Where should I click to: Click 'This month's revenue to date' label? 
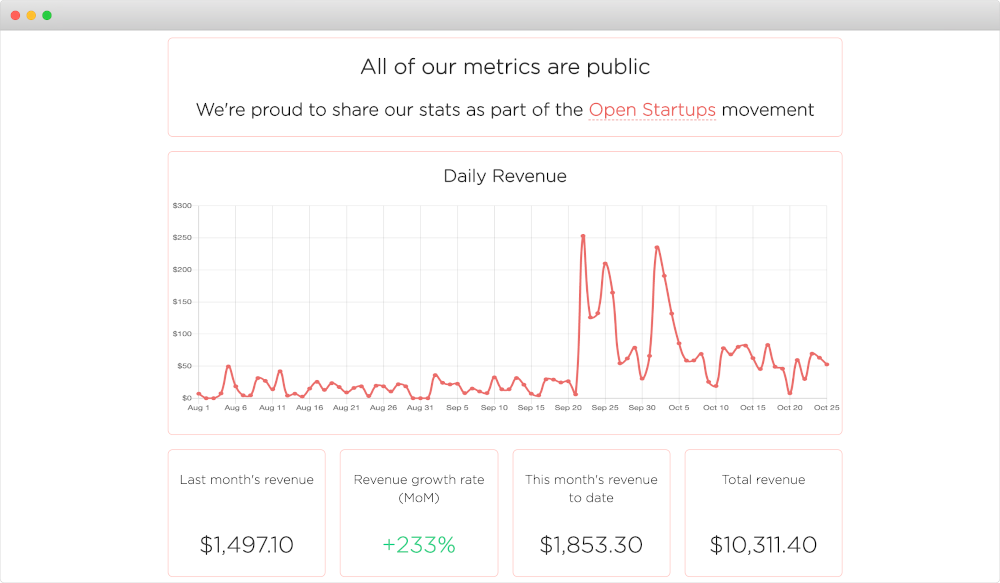tap(591, 489)
